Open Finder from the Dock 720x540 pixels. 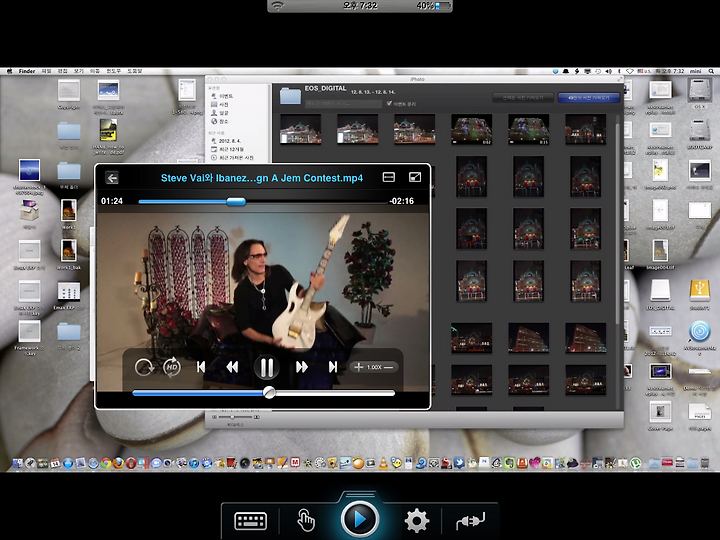pos(17,463)
